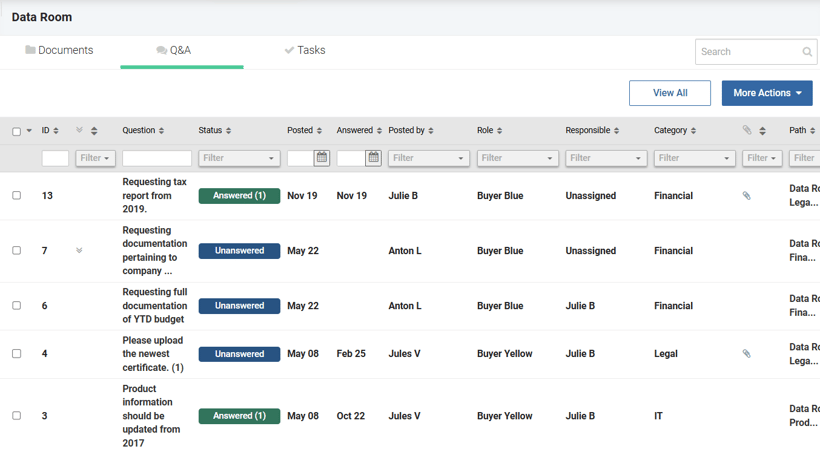
Task: Toggle the select-all header checkbox
Action: (x=16, y=131)
